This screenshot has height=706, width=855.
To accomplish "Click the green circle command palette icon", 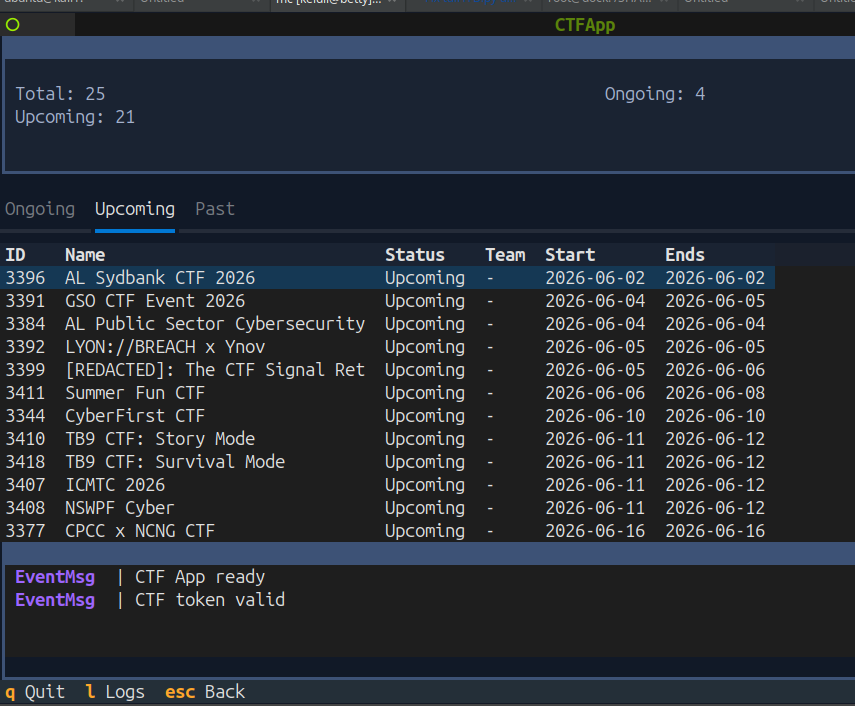I will (13, 25).
